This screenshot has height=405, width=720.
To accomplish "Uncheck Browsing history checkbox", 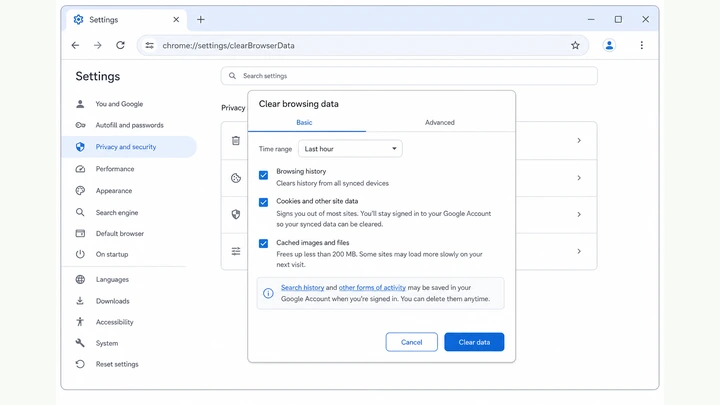I will click(x=263, y=175).
